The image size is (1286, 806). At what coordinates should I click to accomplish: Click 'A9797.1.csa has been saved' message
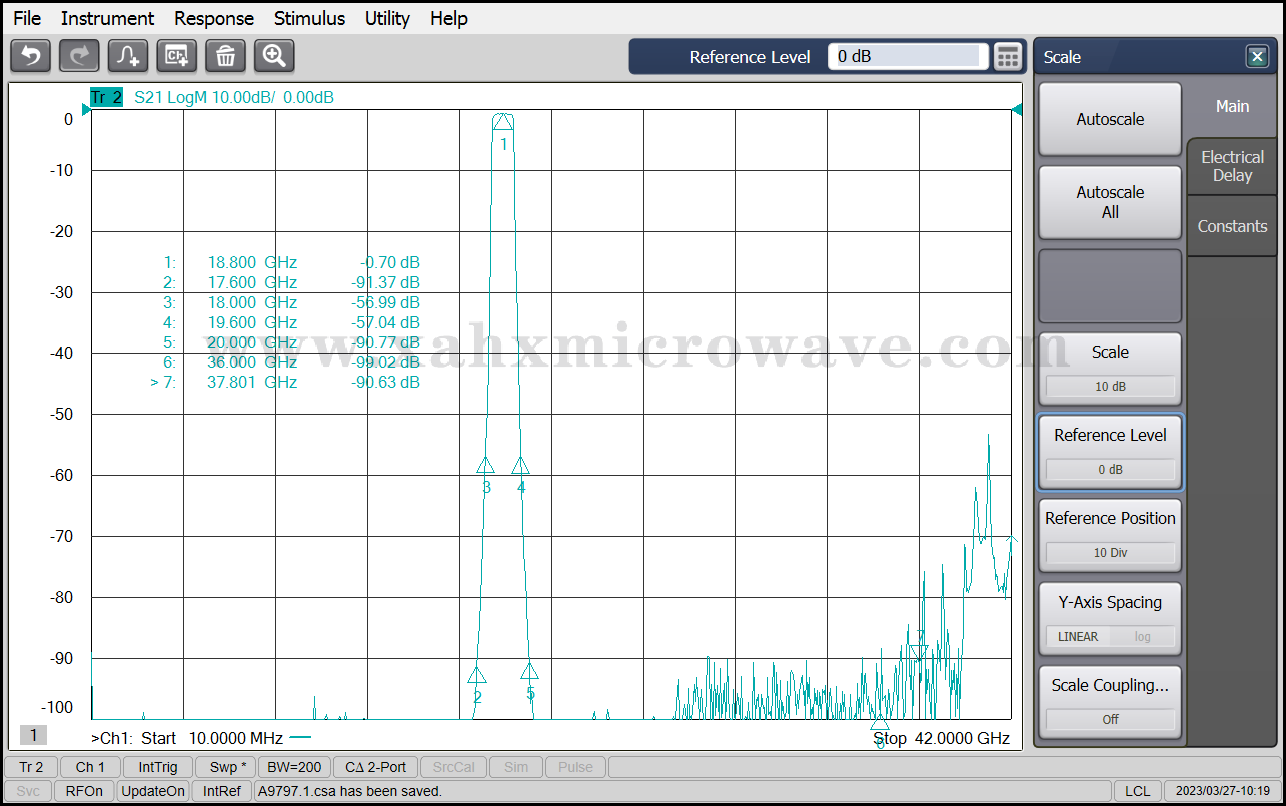click(349, 791)
